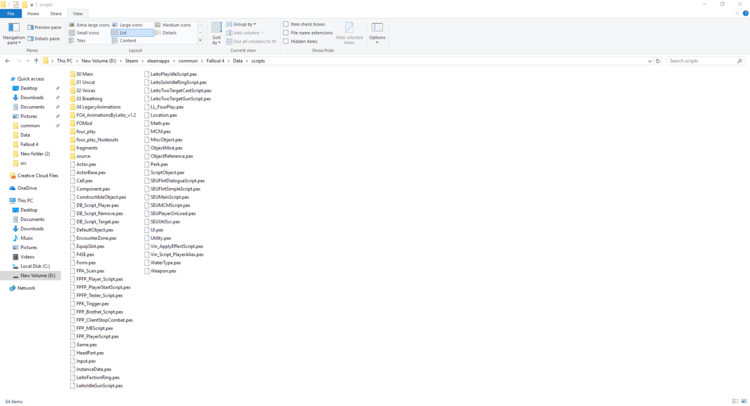This screenshot has height=406, width=750.
Task: Switch to the Share ribbon tab
Action: click(56, 14)
